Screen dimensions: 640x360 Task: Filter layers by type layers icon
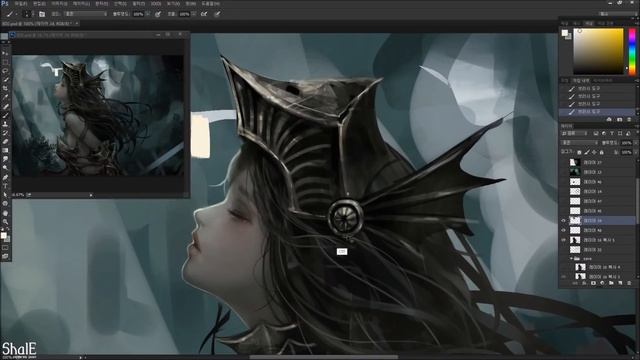pos(612,133)
